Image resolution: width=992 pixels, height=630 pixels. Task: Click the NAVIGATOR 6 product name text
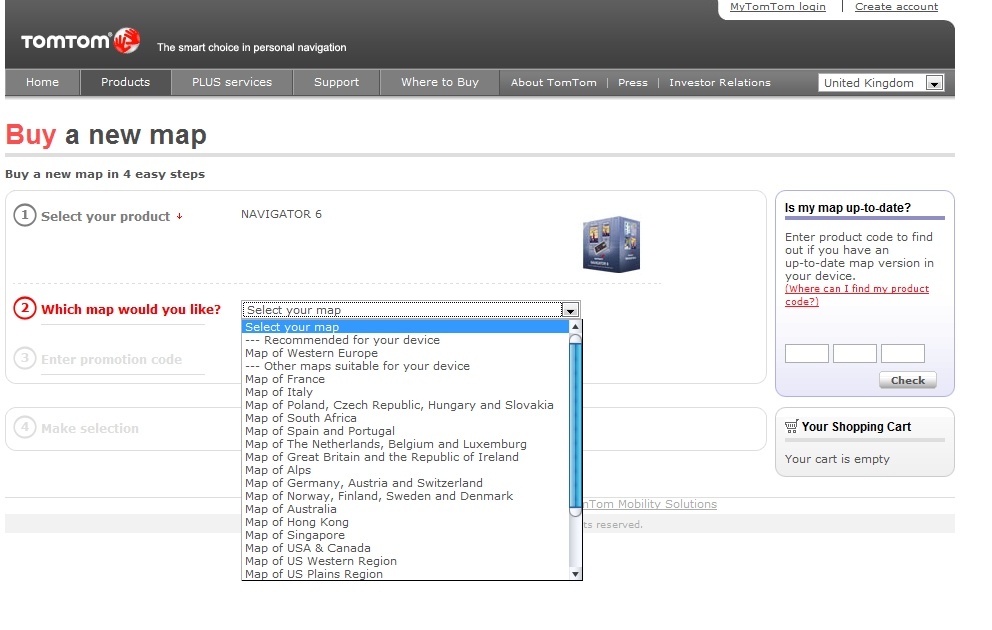pyautogui.click(x=282, y=214)
